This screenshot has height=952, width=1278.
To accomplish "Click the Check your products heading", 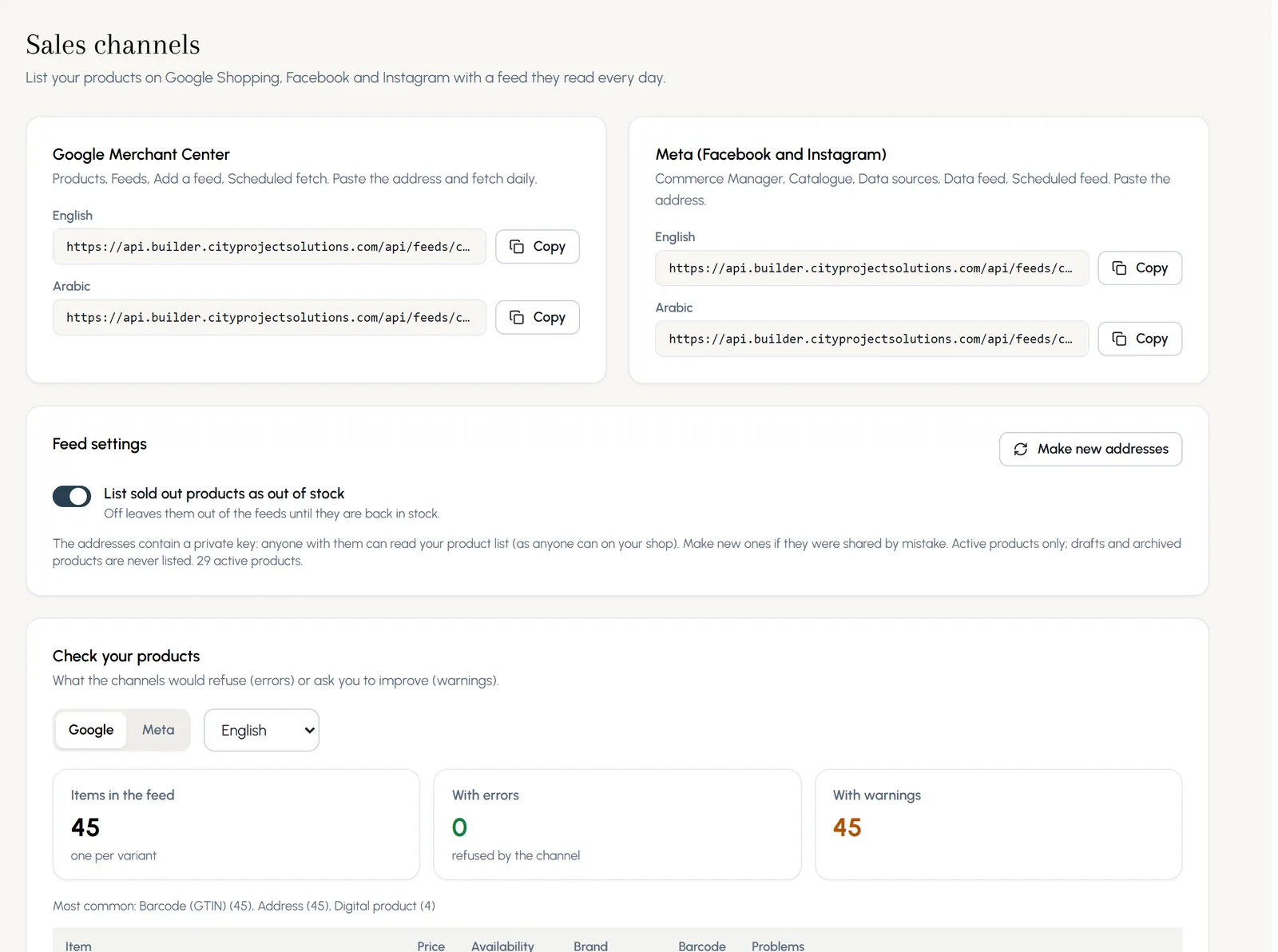I will 126,656.
